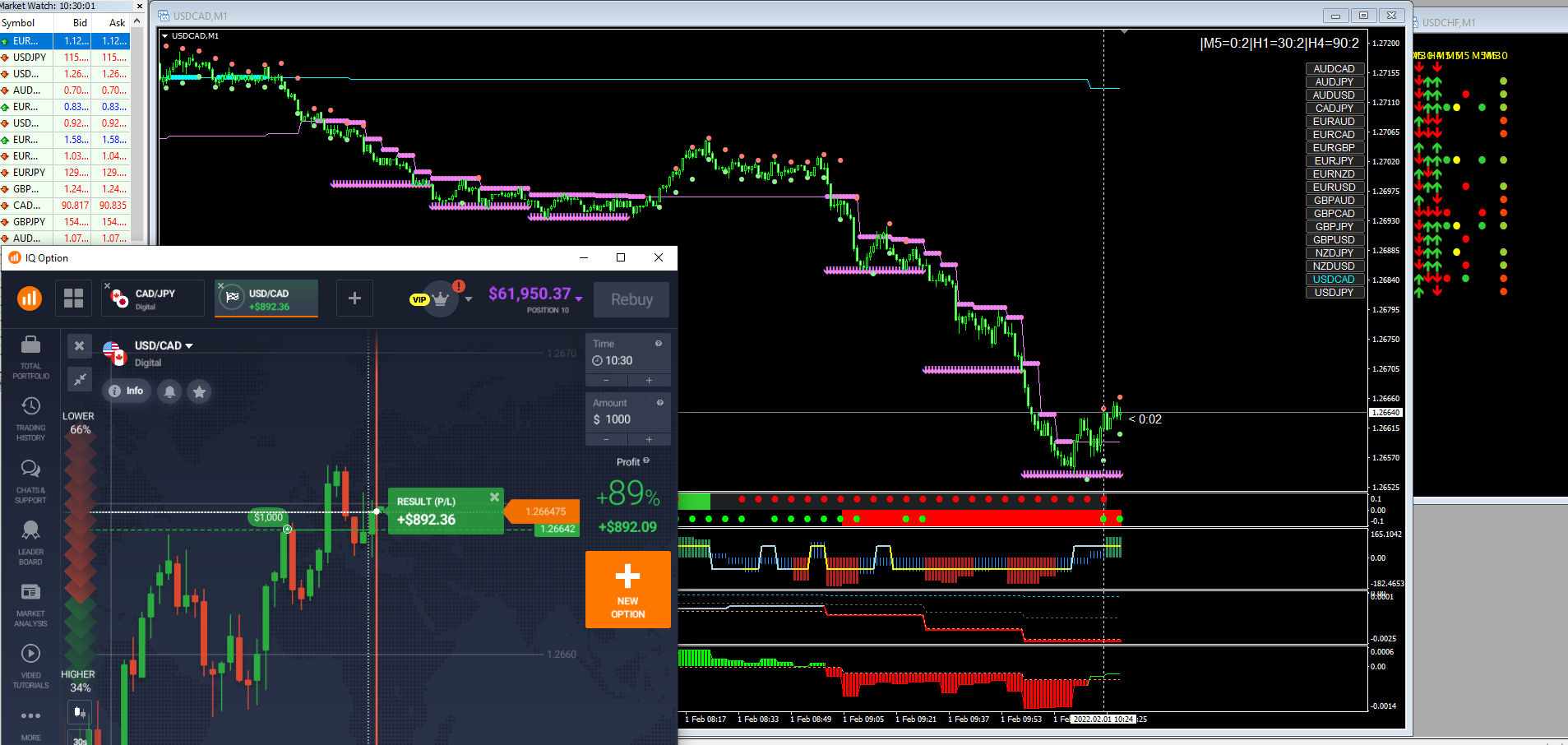Screen dimensions: 1568x745
Task: Switch to the CAD/JPY Digital tab
Action: point(153,298)
